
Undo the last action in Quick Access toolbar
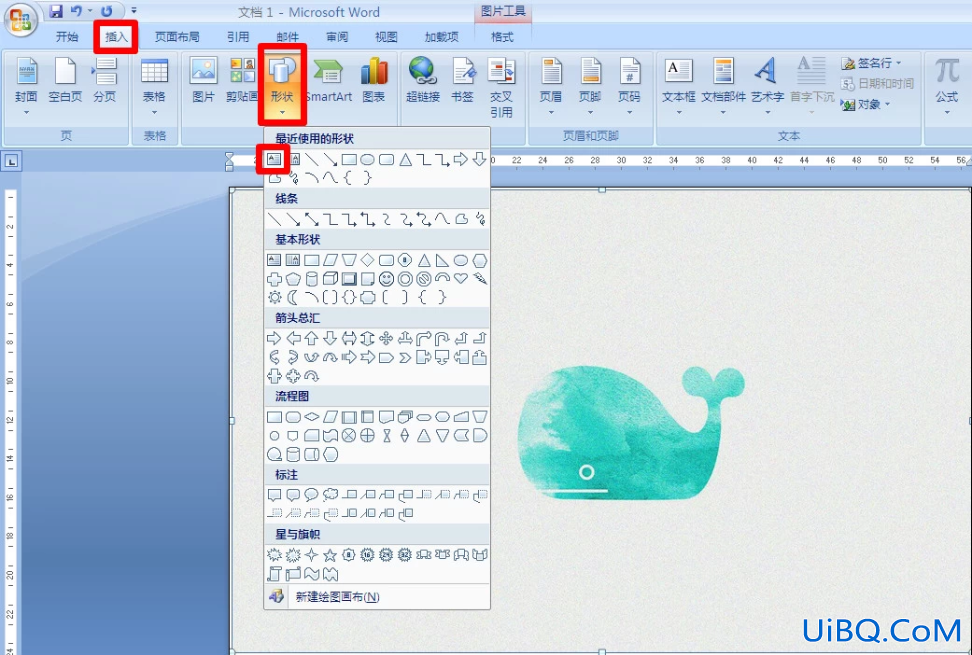click(76, 11)
